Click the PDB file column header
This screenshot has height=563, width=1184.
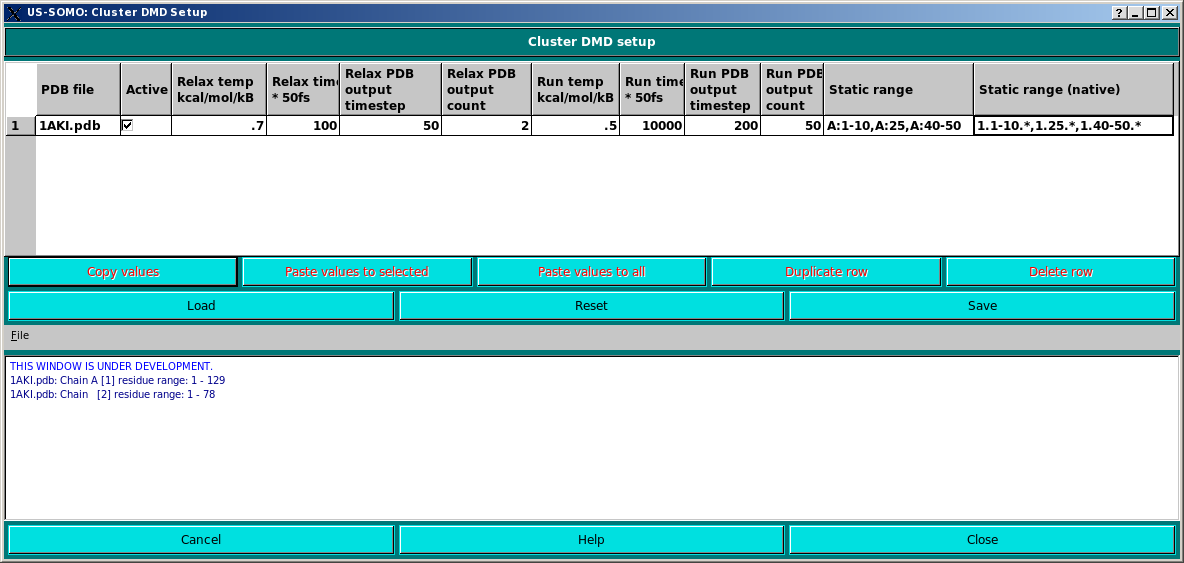coord(78,90)
